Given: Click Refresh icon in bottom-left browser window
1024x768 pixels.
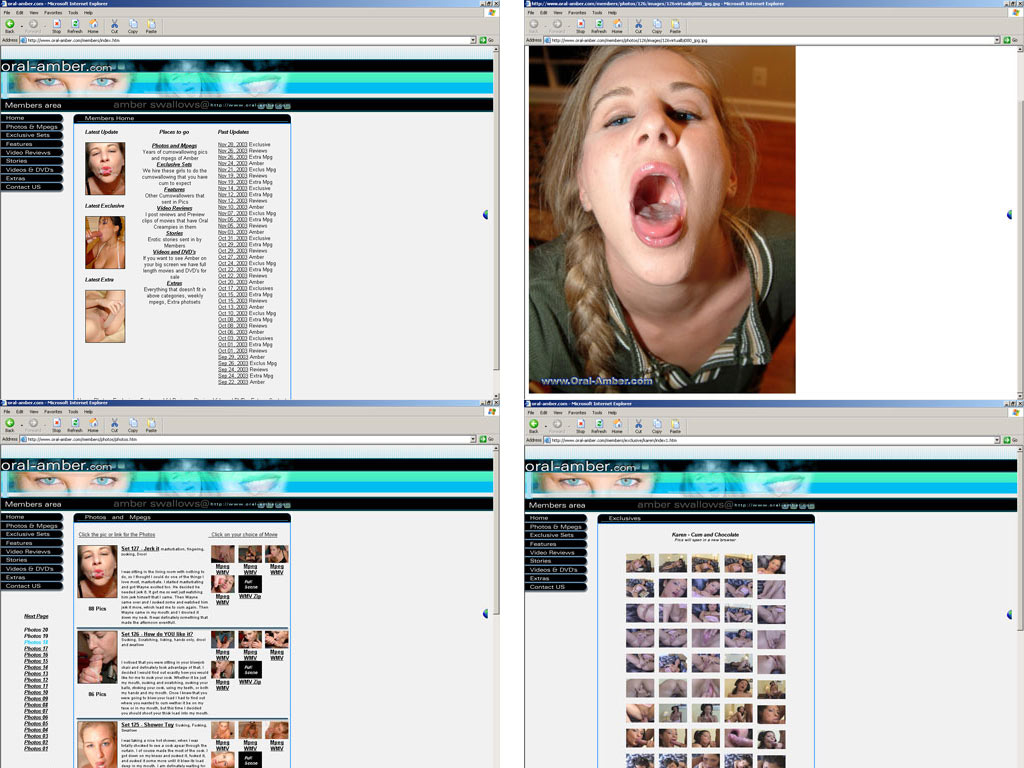Looking at the screenshot, I should [74, 424].
